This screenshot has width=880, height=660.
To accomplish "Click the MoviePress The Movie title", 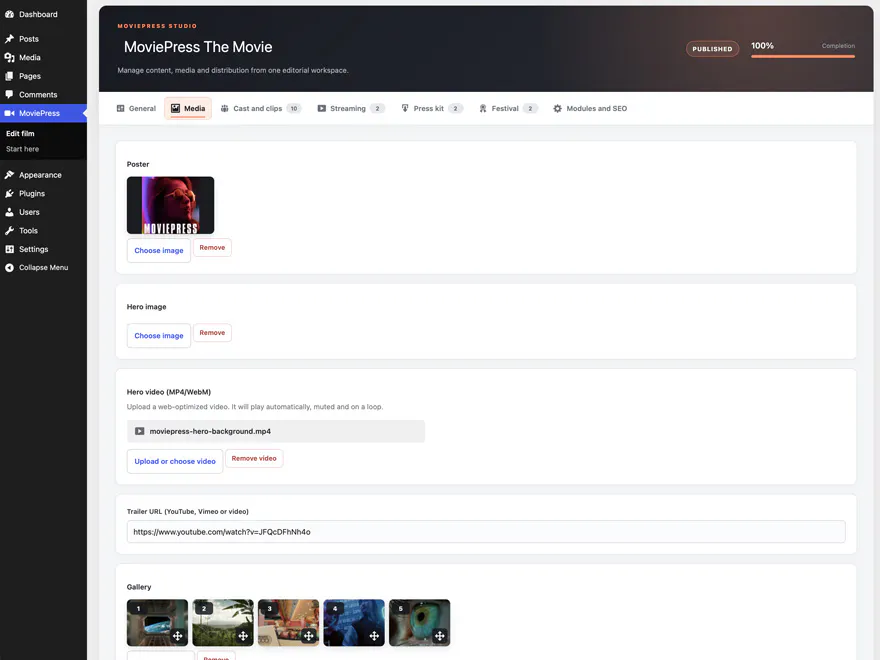I will pos(198,47).
